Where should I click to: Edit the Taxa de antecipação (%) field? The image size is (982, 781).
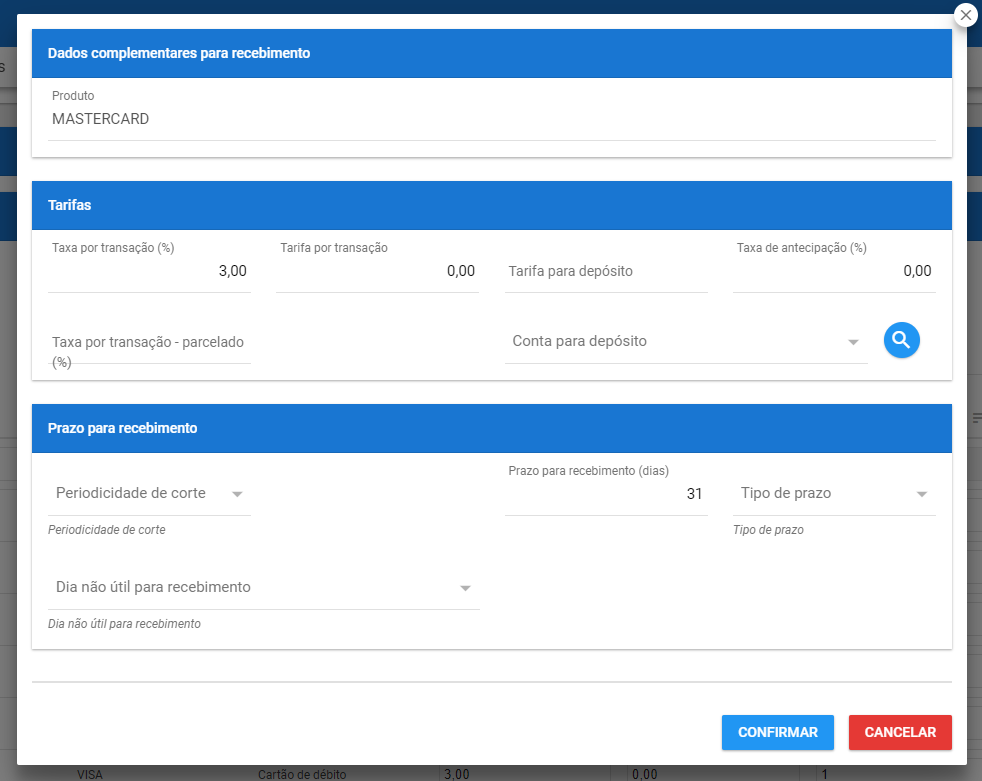point(834,271)
